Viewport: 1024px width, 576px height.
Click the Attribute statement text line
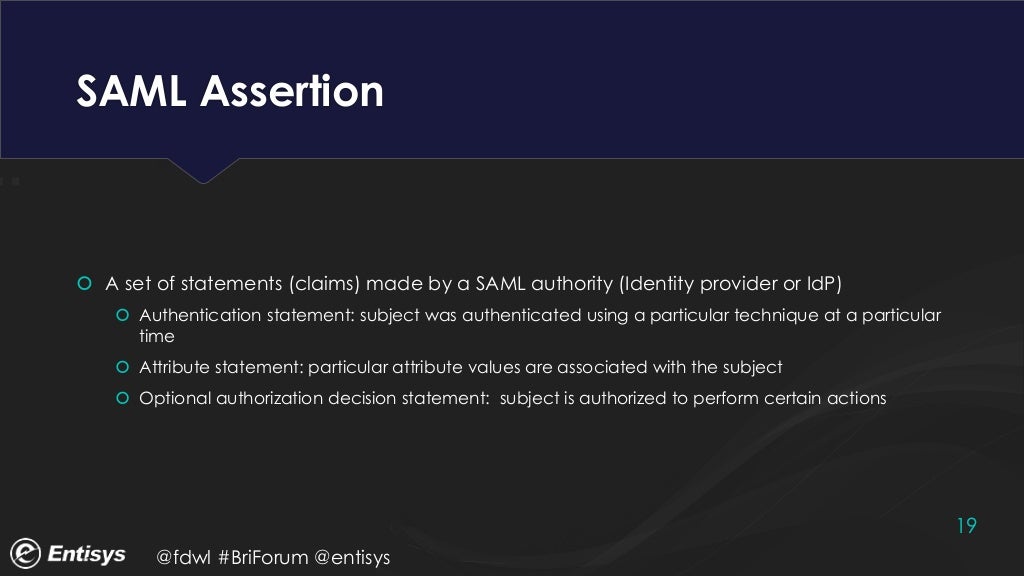[460, 367]
